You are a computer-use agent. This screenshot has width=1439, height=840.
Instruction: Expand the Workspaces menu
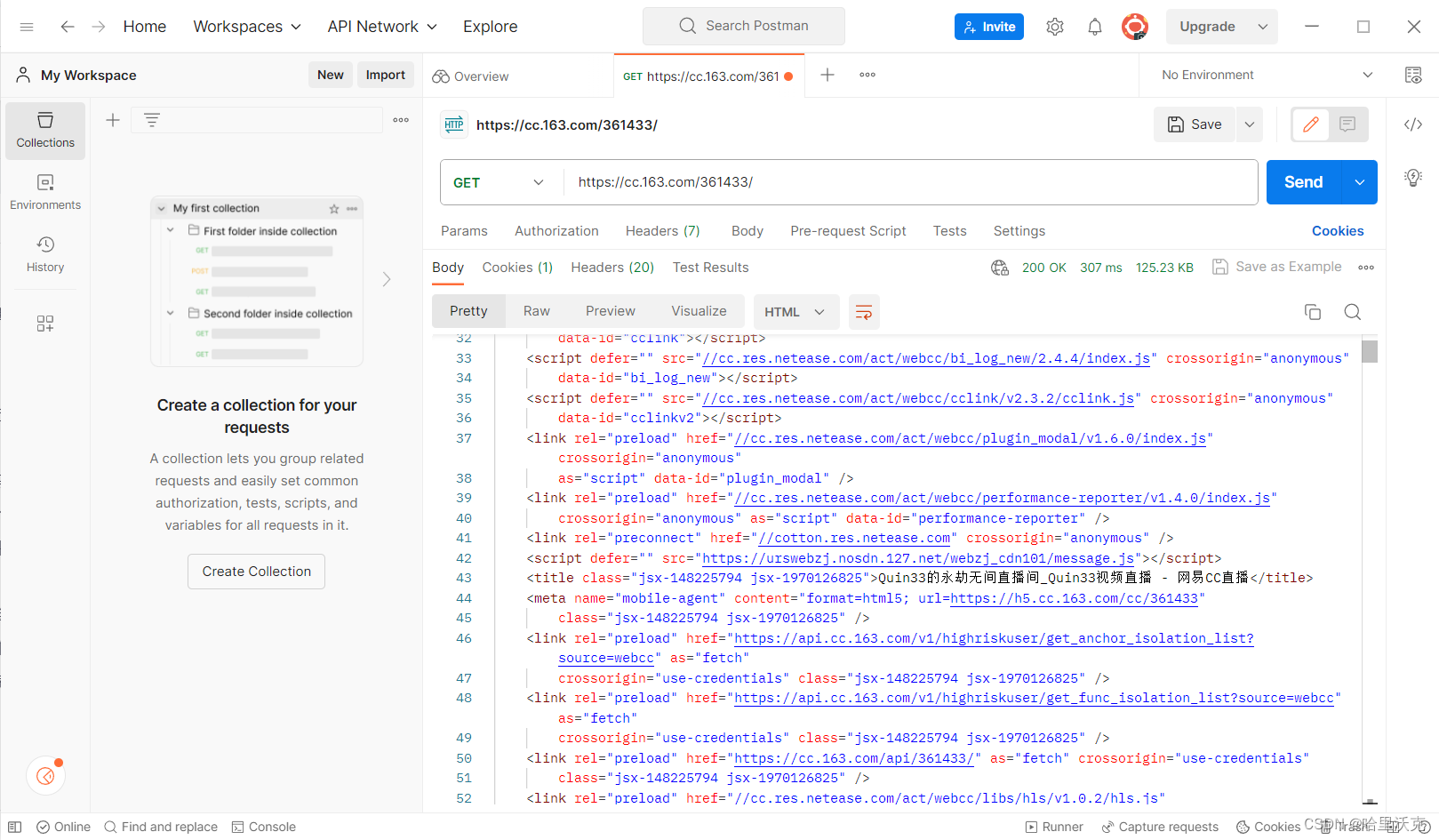[247, 27]
